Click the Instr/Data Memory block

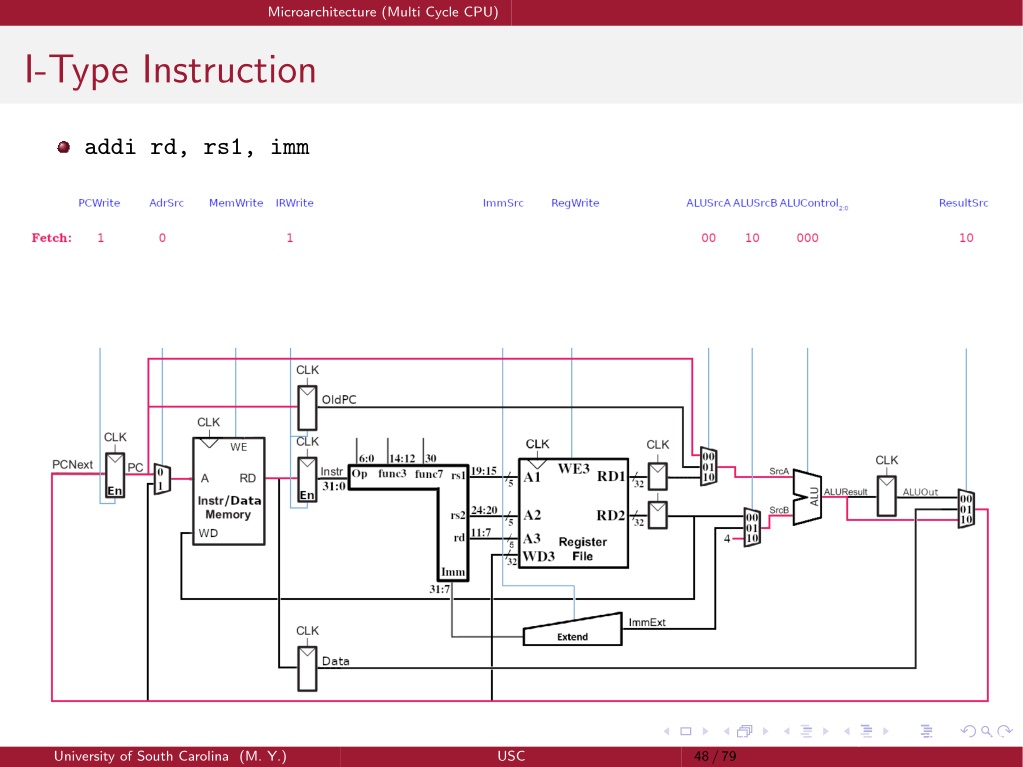(x=228, y=491)
